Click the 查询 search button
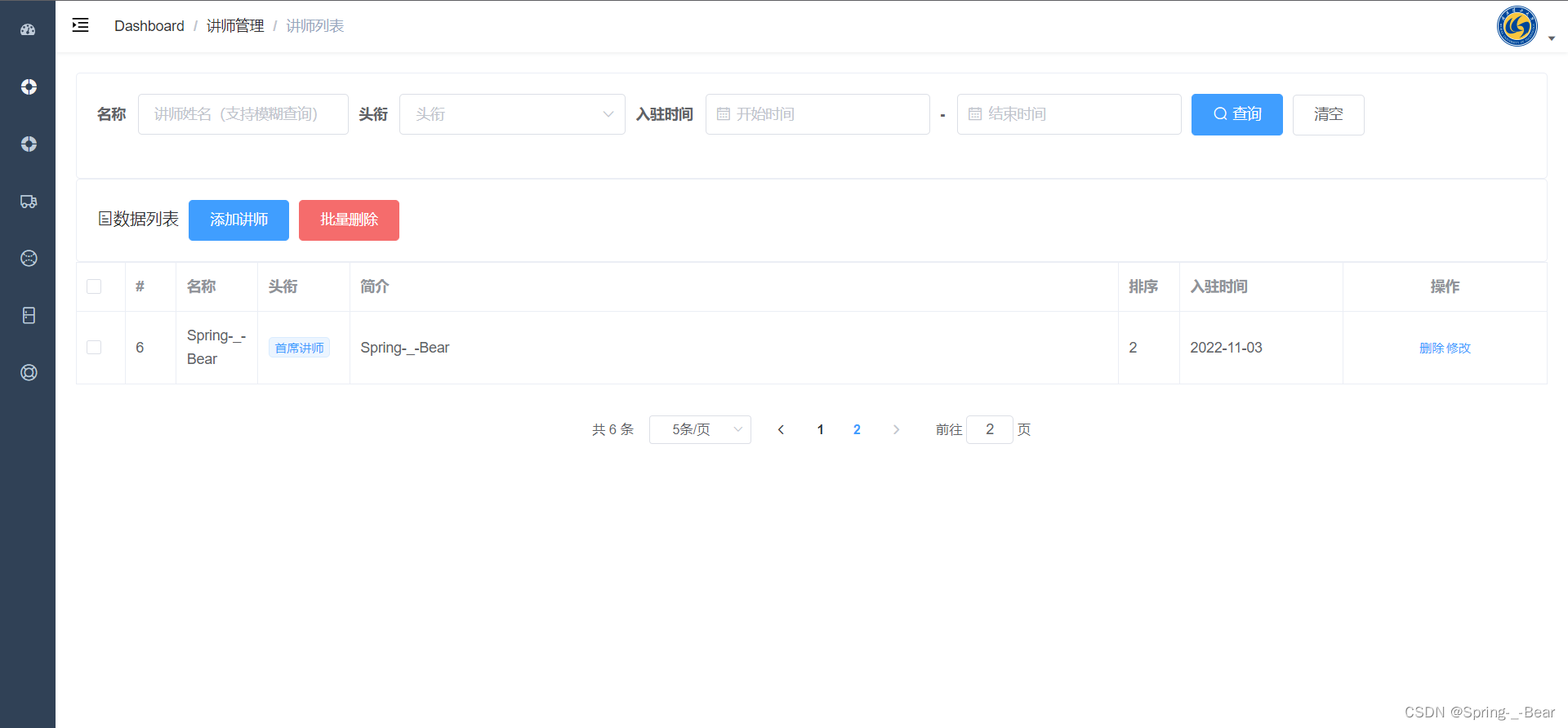The width and height of the screenshot is (1568, 728). (x=1237, y=114)
